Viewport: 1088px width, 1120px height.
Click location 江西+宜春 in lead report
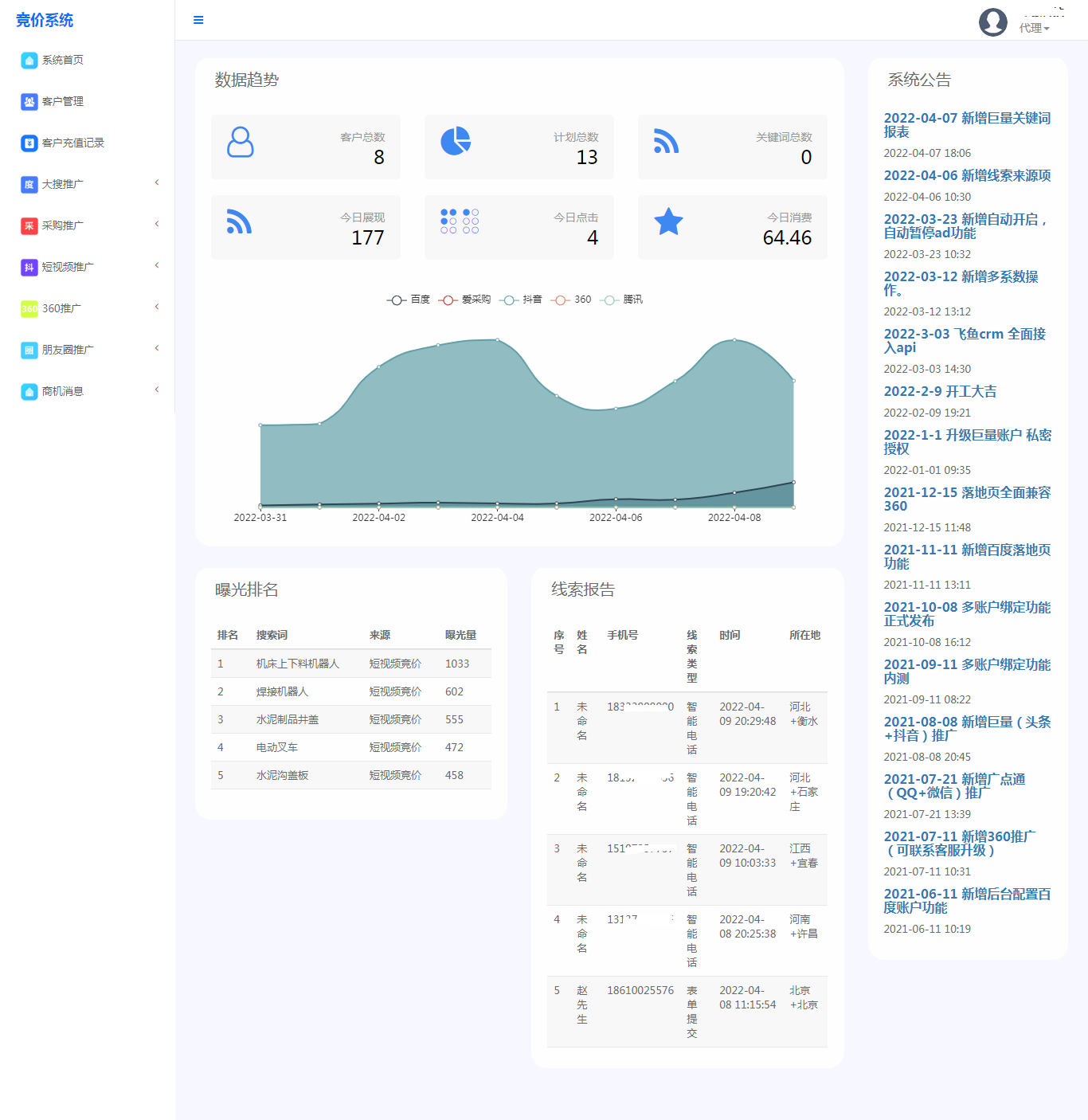(x=804, y=856)
